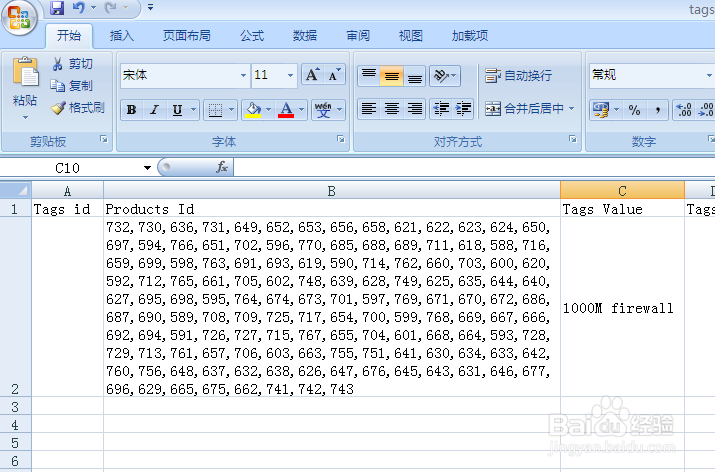Screen dimensions: 715x472
Task: Open the 视图 ribbon tab
Action: [x=410, y=36]
